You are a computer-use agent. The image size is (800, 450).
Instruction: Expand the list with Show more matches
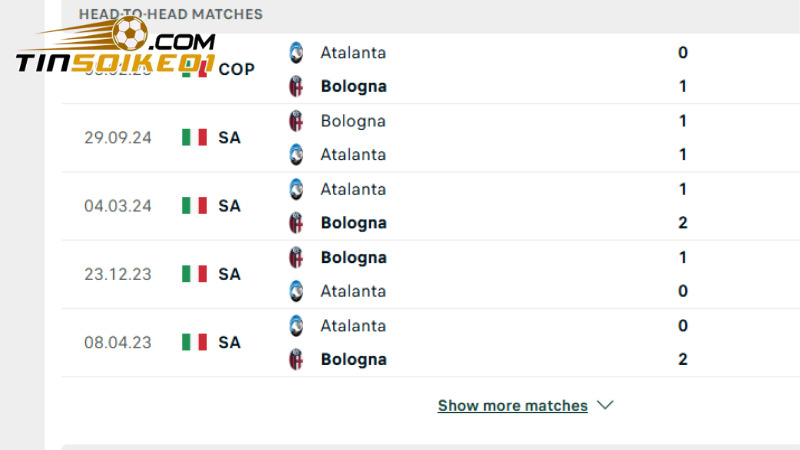512,406
